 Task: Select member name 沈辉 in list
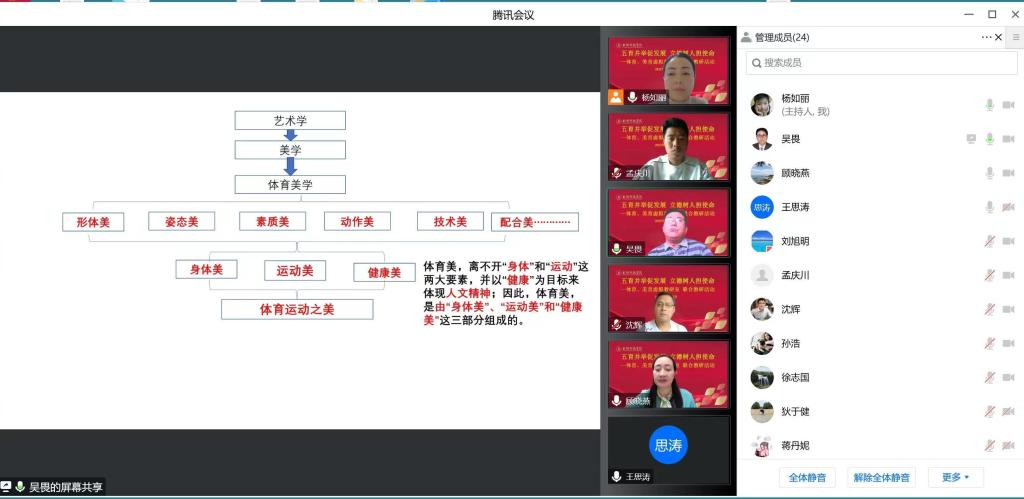791,309
